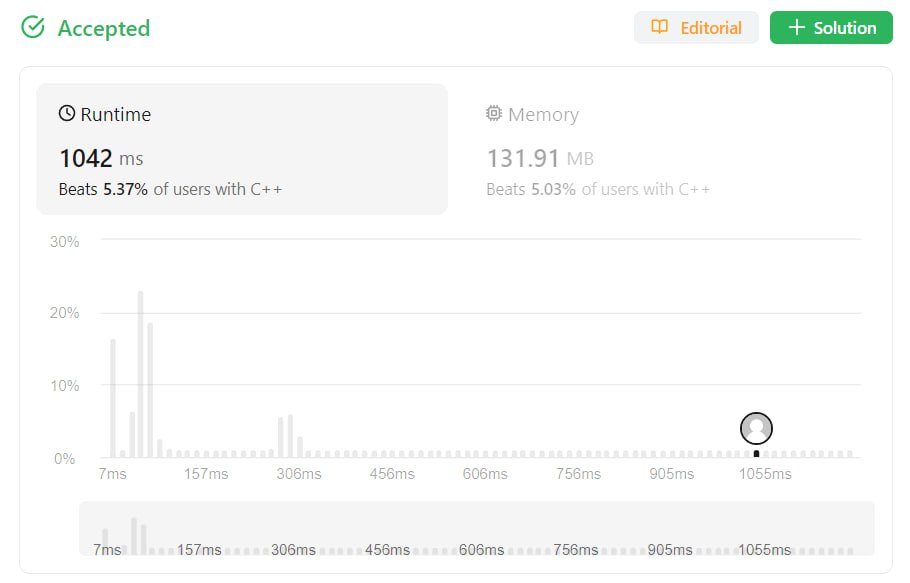
Task: Click the 131.91 MB memory value
Action: click(537, 158)
